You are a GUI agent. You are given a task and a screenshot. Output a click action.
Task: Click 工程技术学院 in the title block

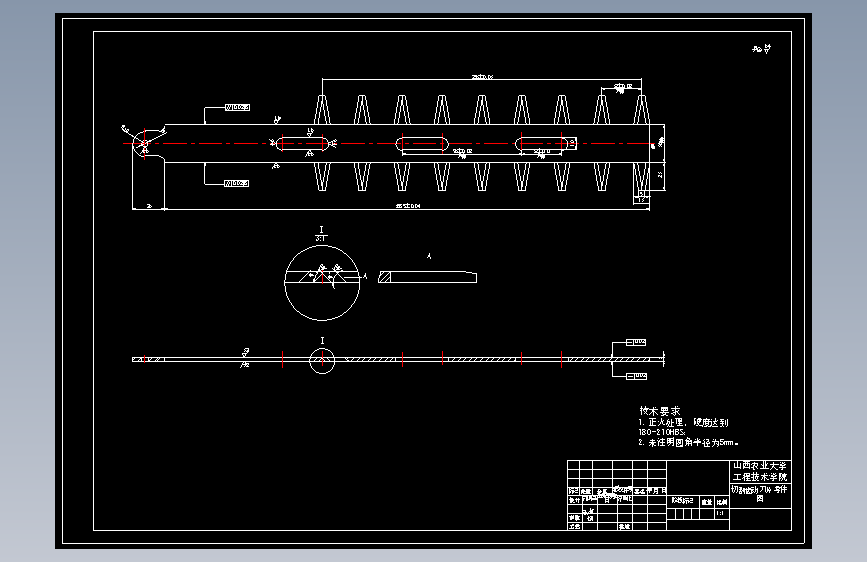(760, 477)
